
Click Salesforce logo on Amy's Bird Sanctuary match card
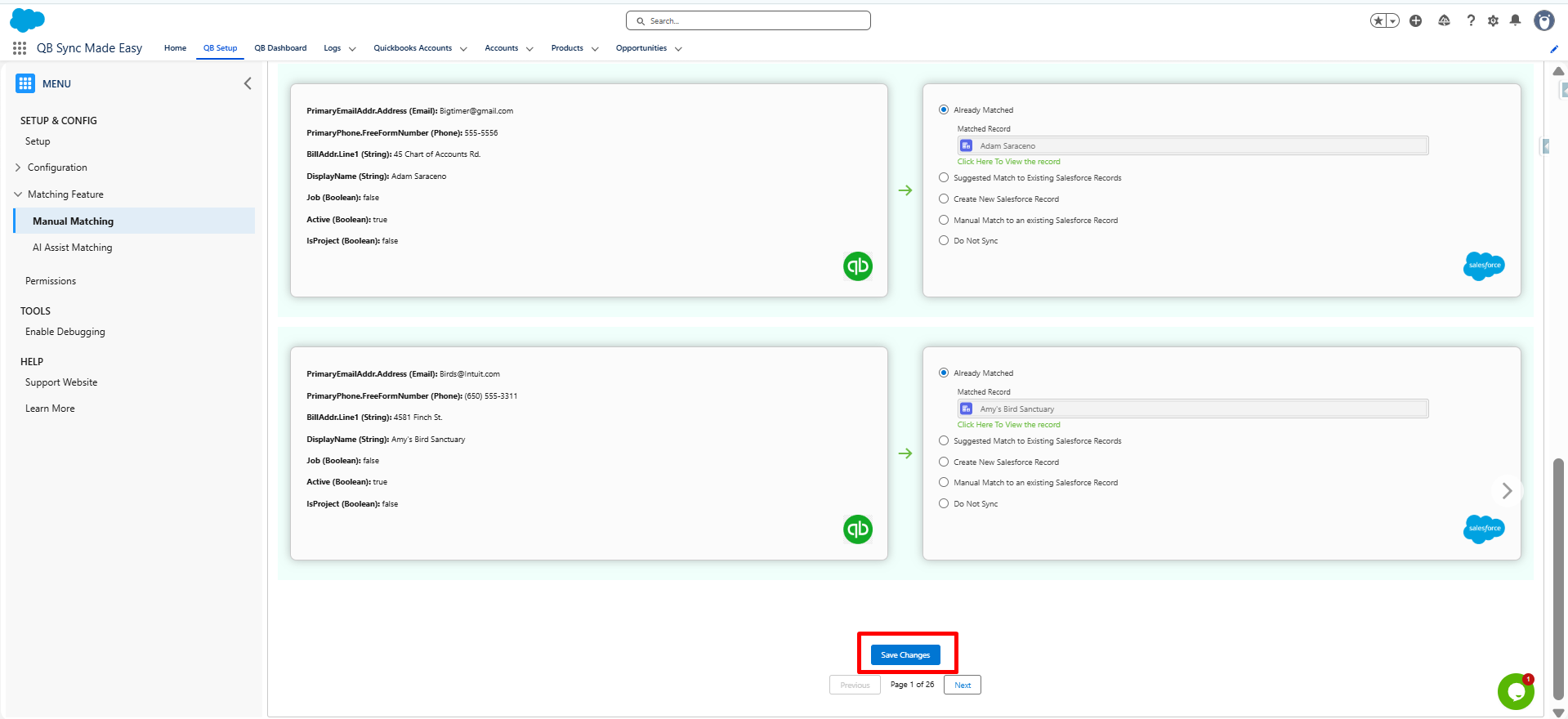click(x=1484, y=529)
